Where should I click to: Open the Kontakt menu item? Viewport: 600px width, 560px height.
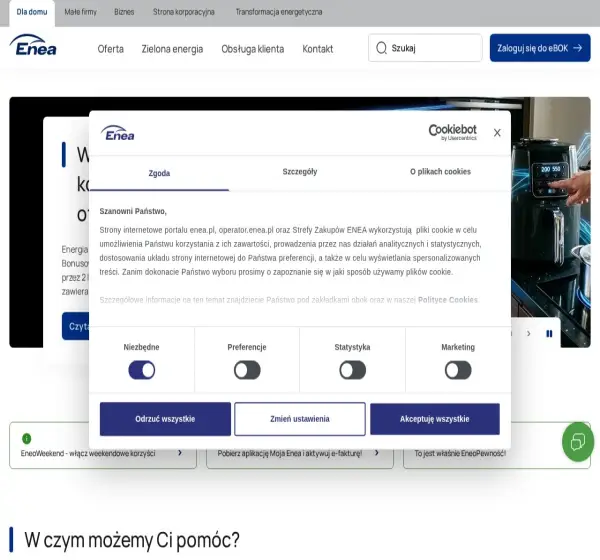point(318,49)
